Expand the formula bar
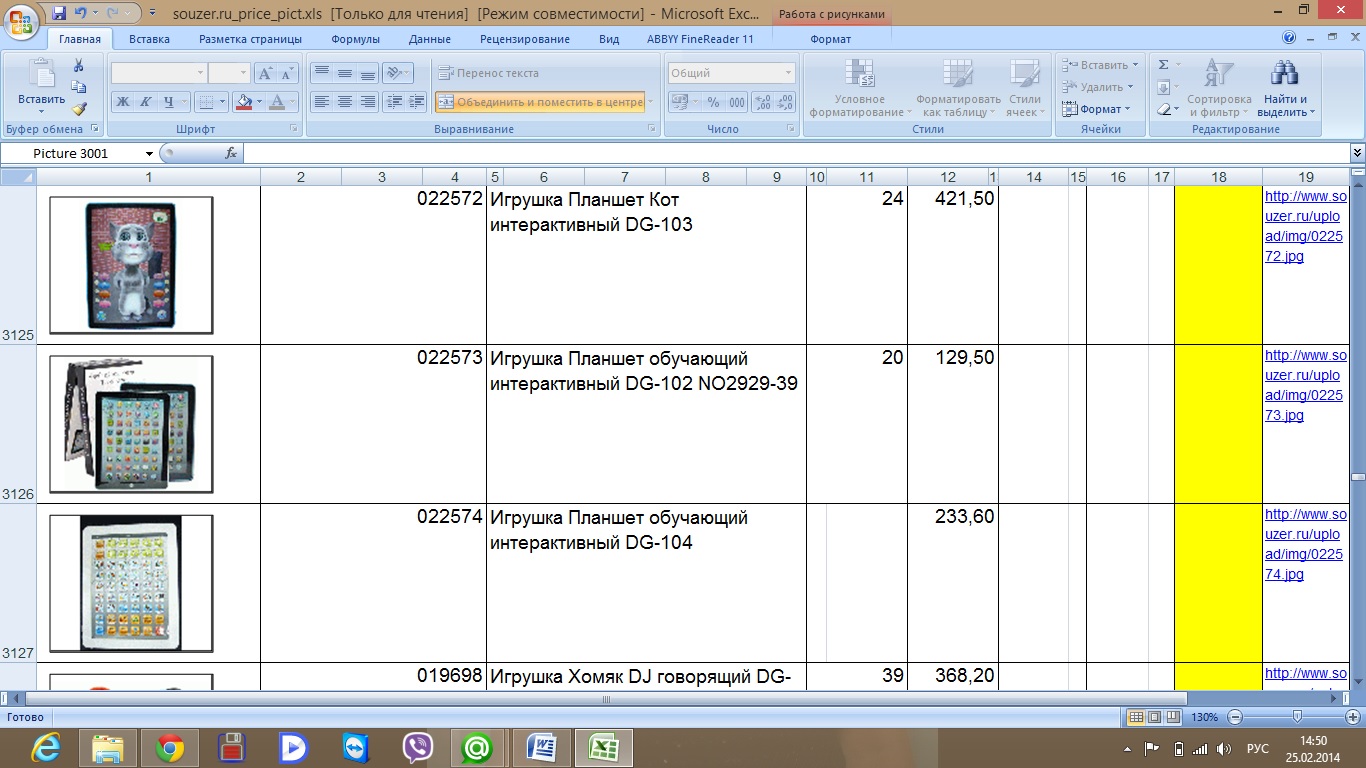Screen dimensions: 1366x768 click(1357, 153)
